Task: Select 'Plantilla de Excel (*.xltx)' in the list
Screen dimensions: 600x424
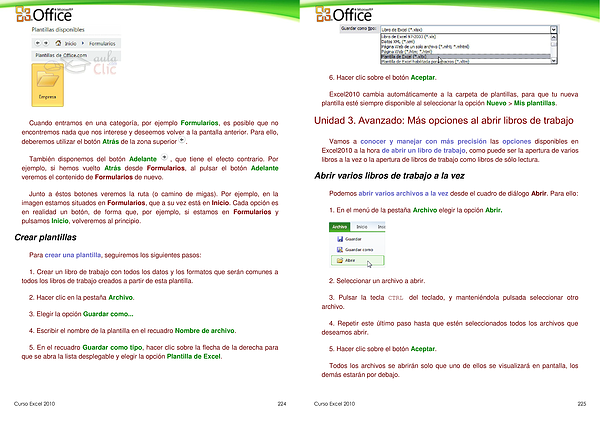Action: [465, 56]
